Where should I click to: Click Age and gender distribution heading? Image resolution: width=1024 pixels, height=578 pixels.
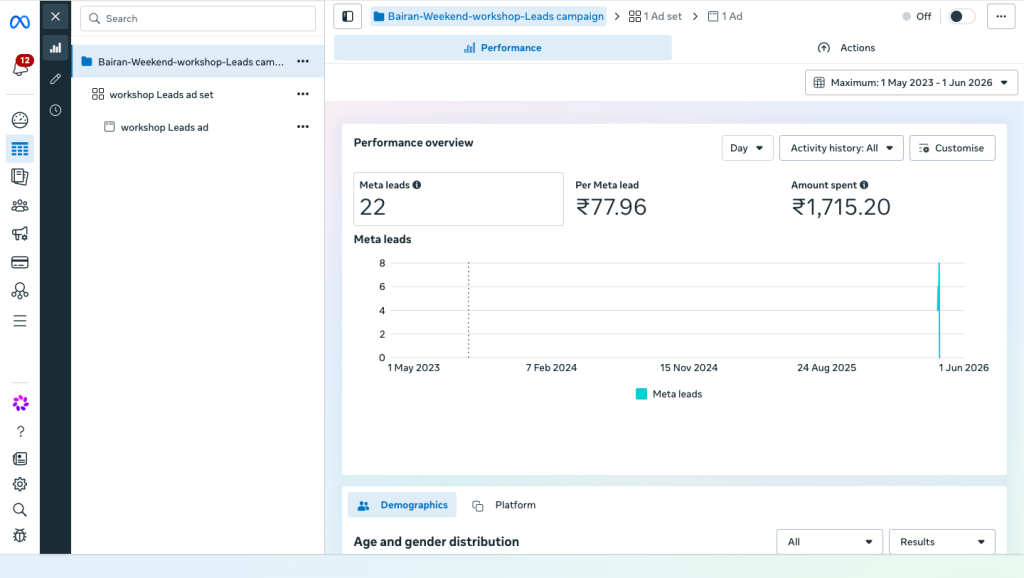pos(436,541)
